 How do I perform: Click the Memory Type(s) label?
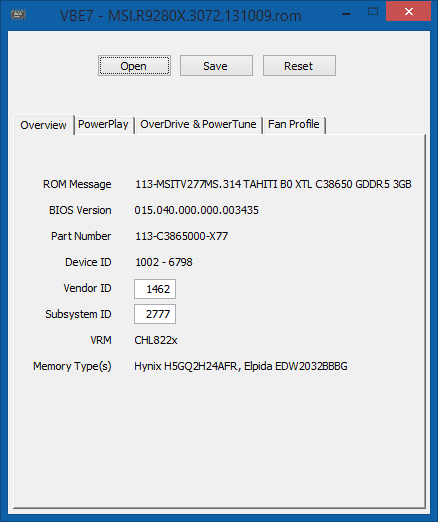point(72,366)
